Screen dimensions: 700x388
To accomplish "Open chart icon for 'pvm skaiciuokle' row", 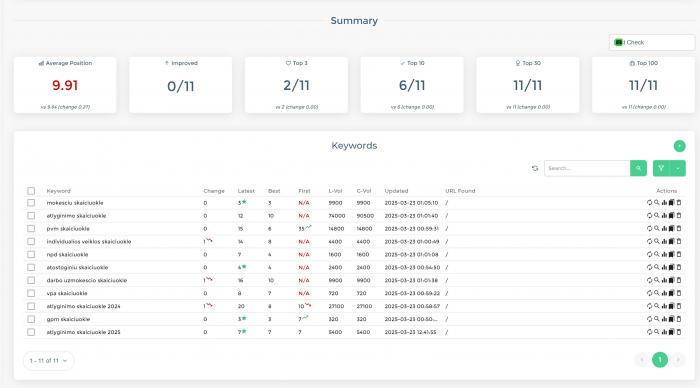I will click(664, 229).
